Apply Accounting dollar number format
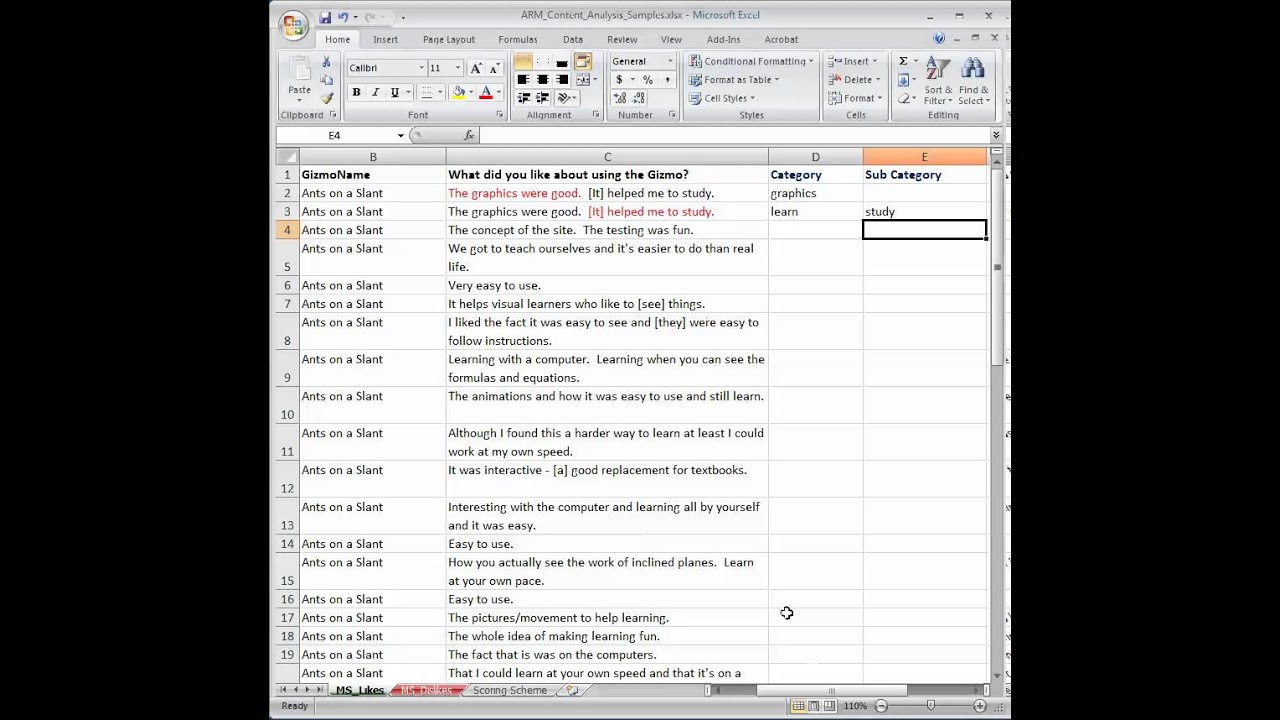This screenshot has width=1280, height=720. click(x=619, y=80)
